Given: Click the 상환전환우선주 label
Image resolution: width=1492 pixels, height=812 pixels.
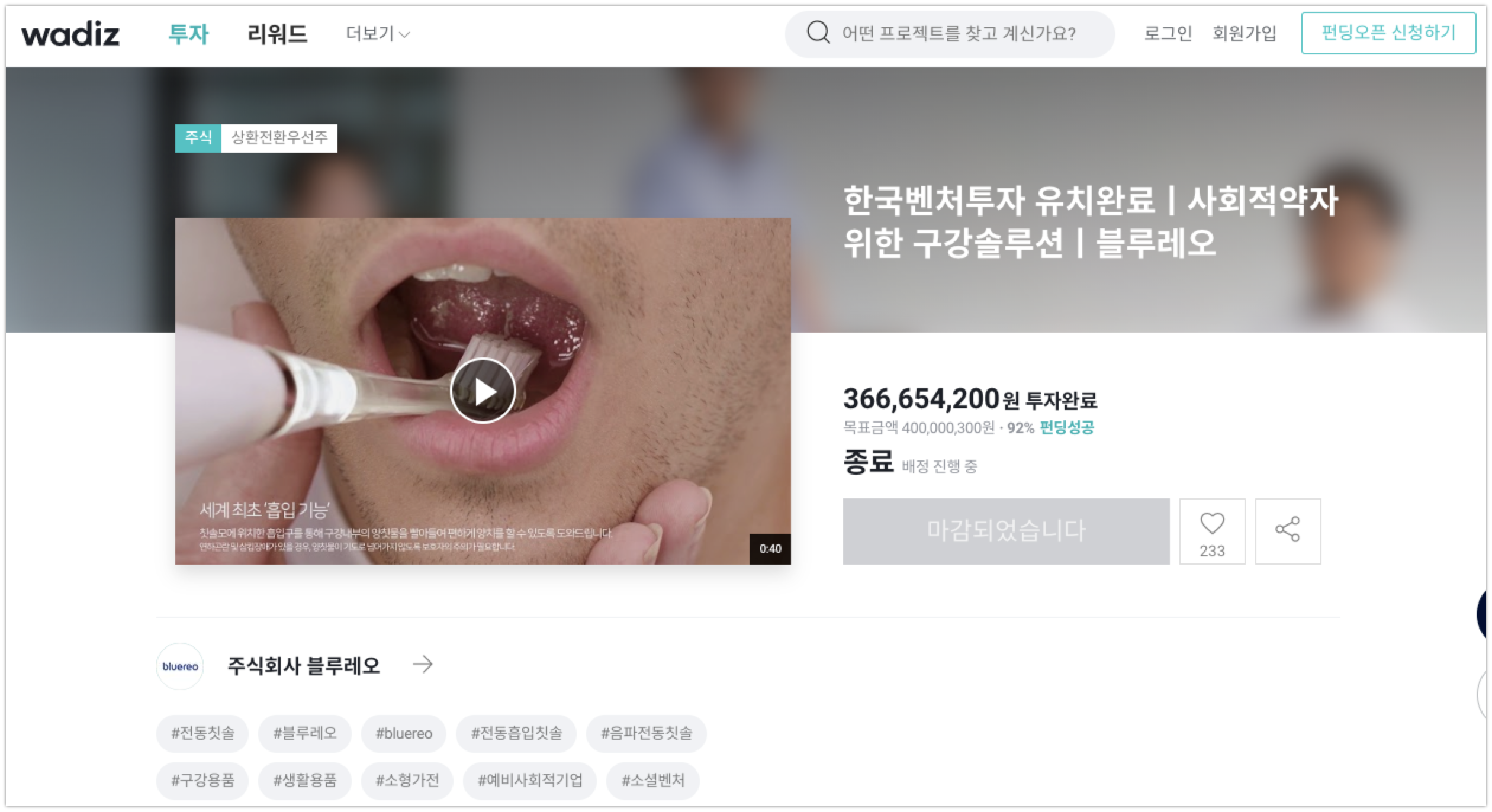Looking at the screenshot, I should 279,138.
